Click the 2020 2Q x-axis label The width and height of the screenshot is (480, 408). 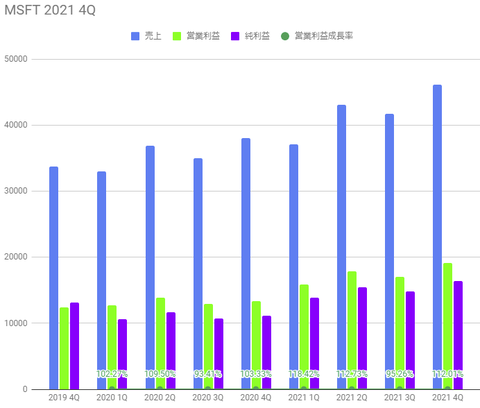160,398
